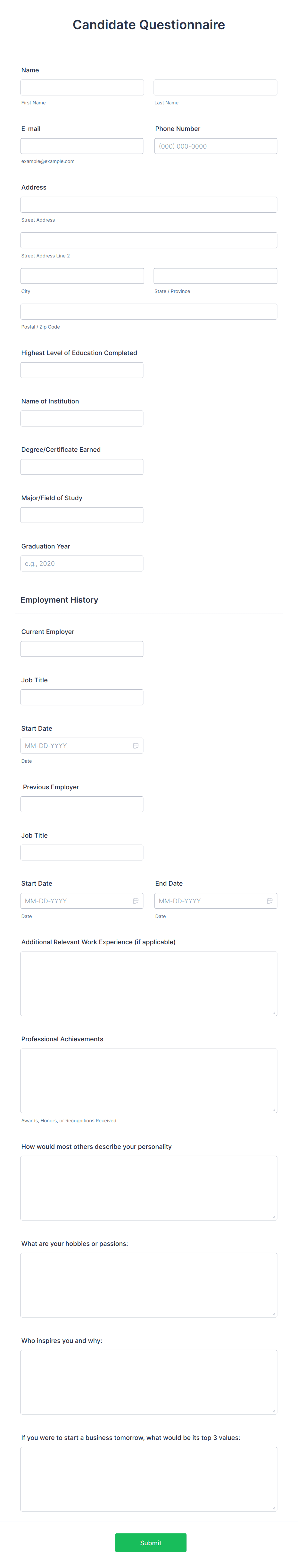
Task: Select the Current Employer field
Action: coord(82,649)
